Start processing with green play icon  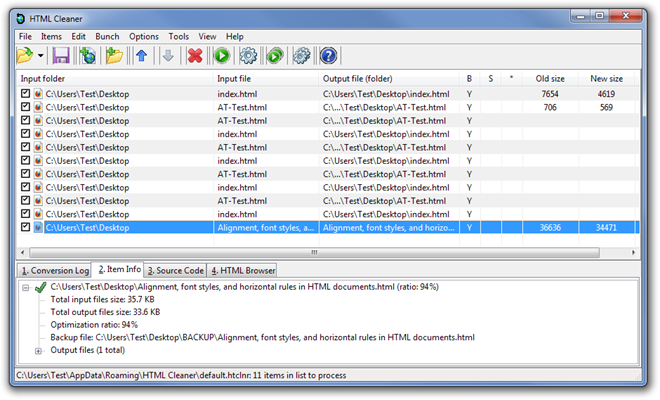pyautogui.click(x=222, y=56)
